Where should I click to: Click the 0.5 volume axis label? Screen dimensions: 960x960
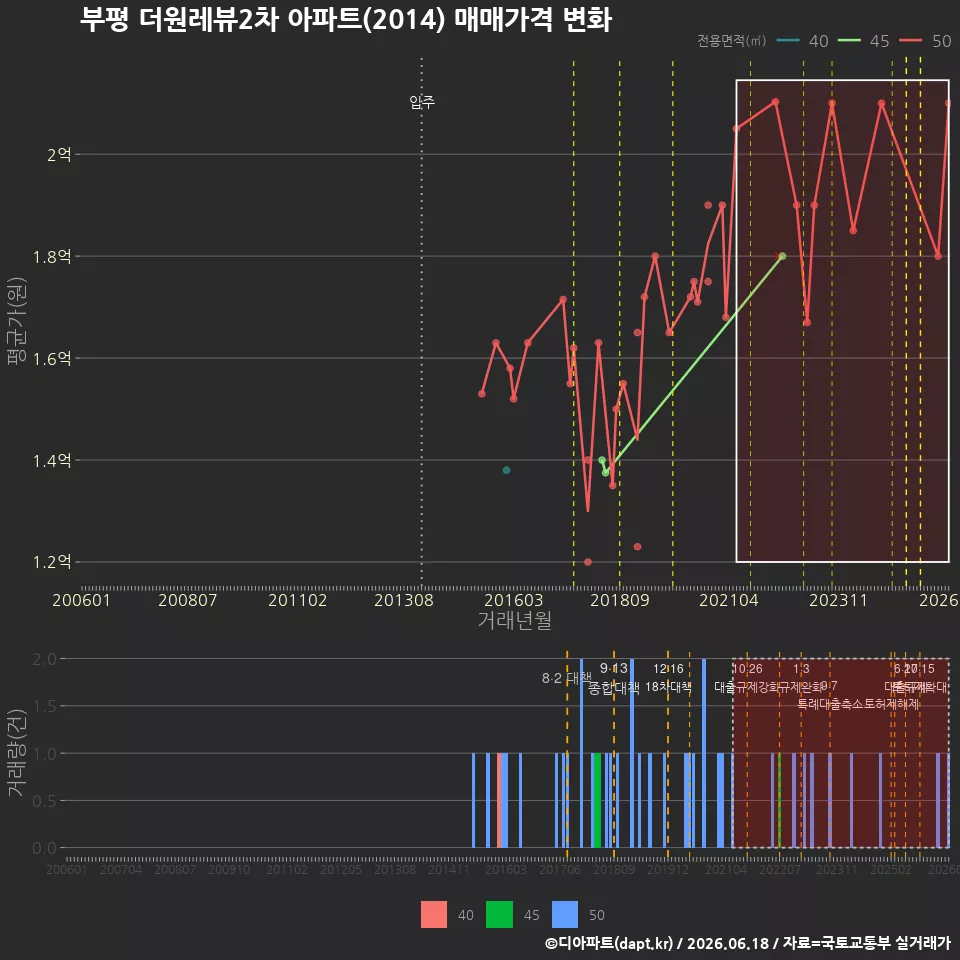[x=44, y=801]
